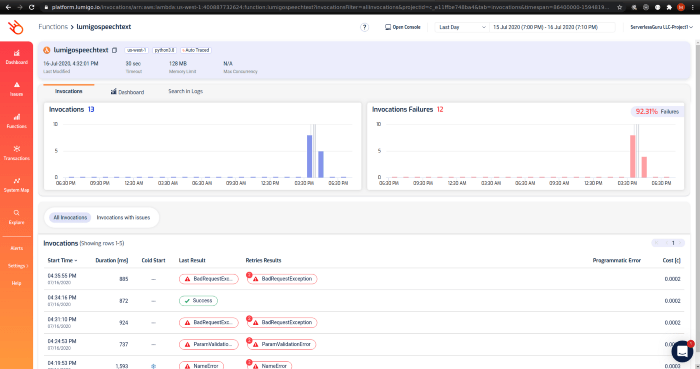
Task: Click the BadRequestExc last result at 04:31:10 PM
Action: point(208,323)
